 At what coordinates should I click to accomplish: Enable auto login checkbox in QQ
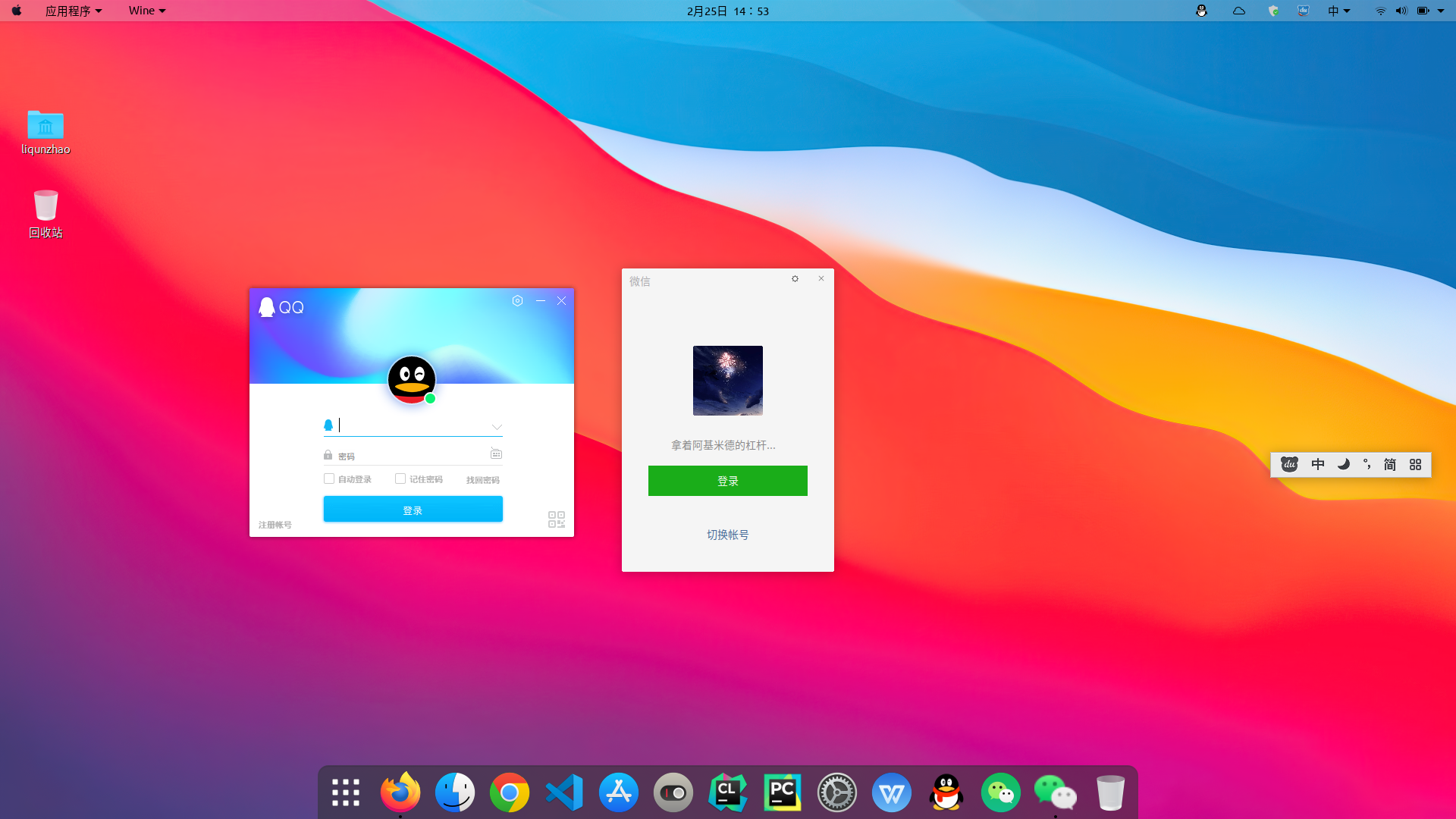click(329, 479)
